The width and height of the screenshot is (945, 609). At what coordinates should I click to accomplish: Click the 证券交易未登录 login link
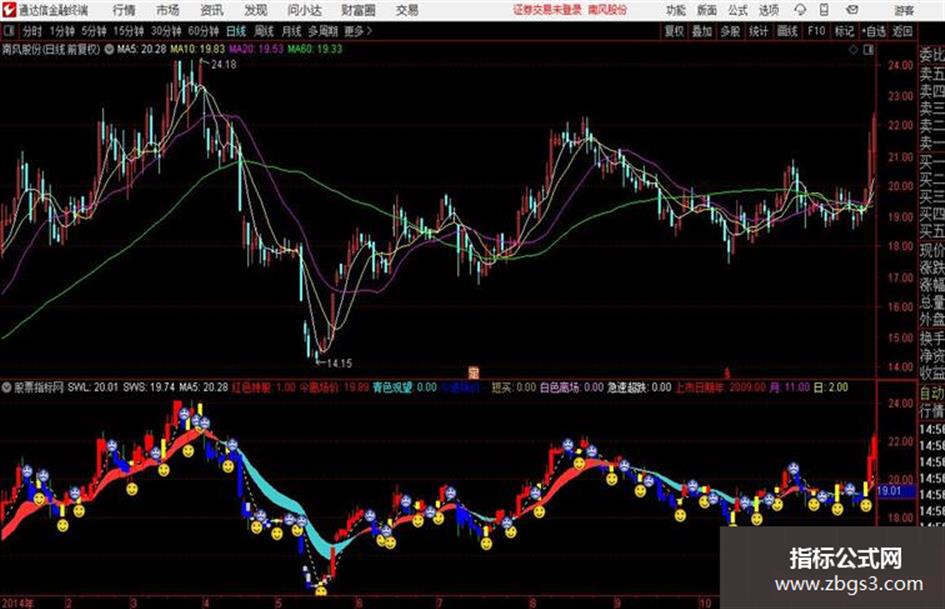click(x=547, y=10)
